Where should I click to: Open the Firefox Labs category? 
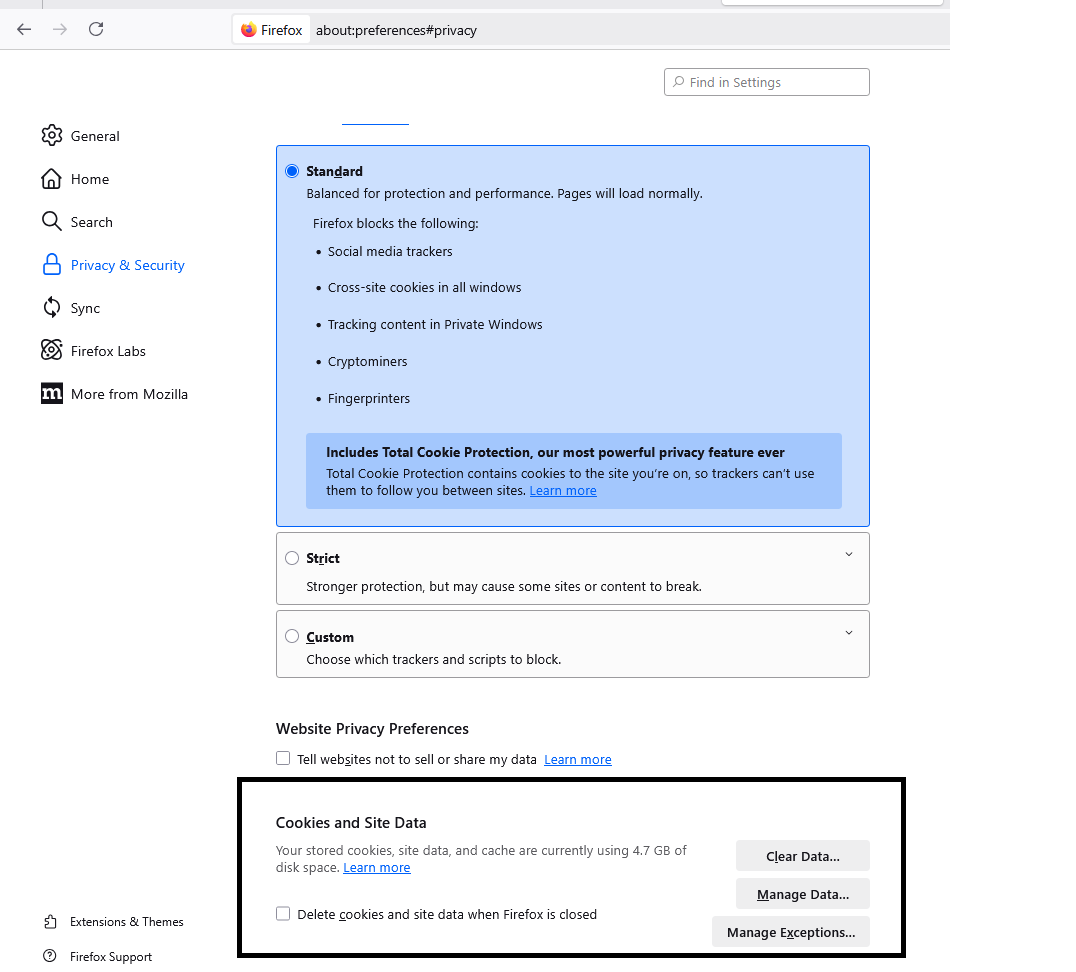108,351
